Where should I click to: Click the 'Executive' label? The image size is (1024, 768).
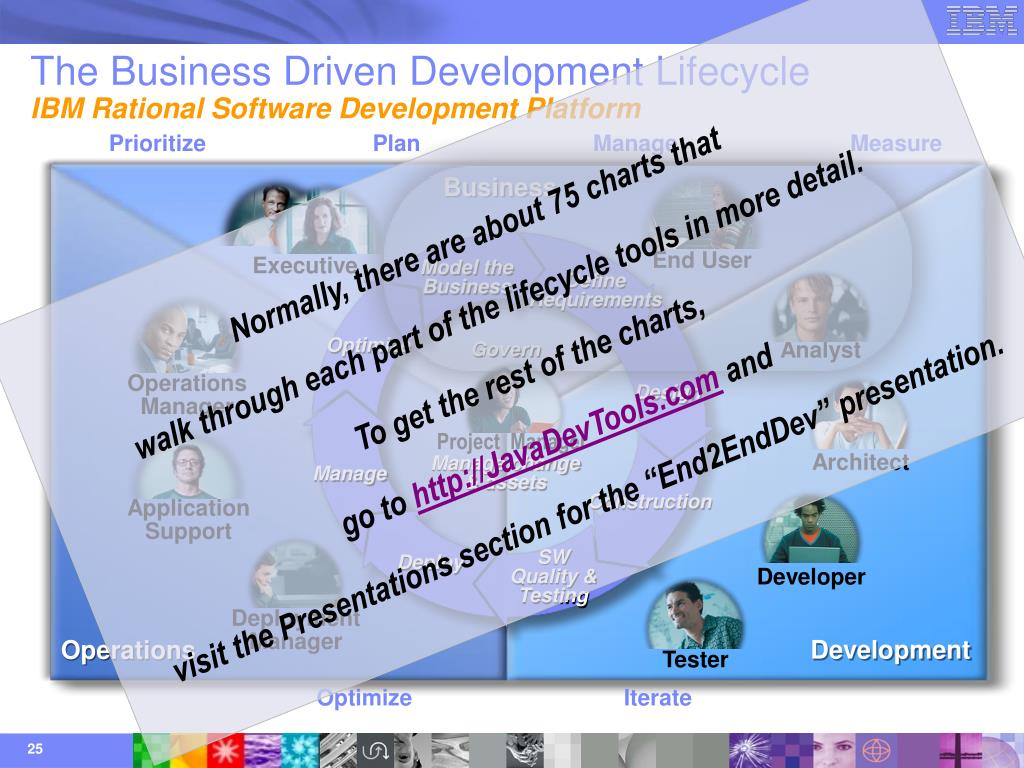305,266
